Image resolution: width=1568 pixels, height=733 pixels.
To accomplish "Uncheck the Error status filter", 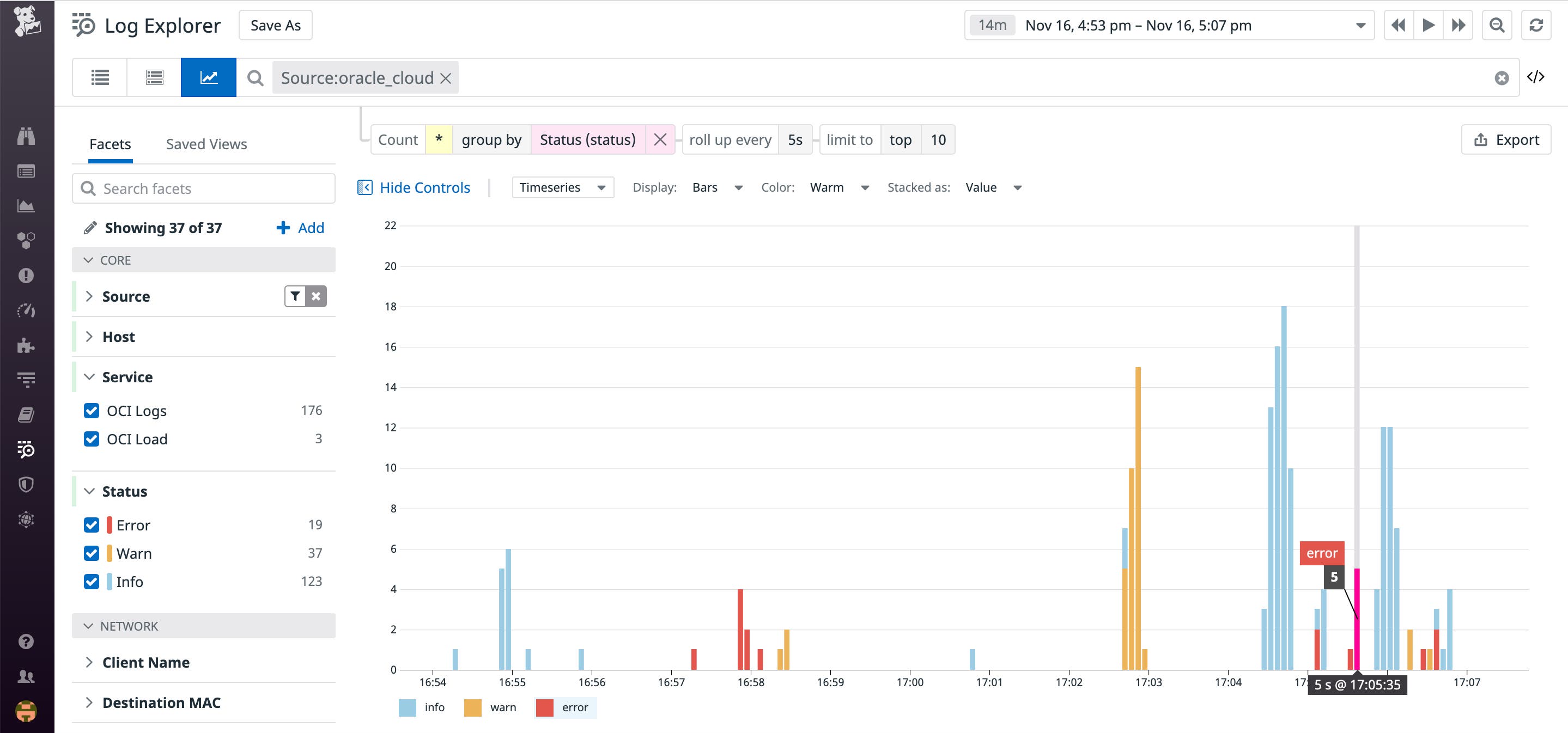I will point(90,524).
